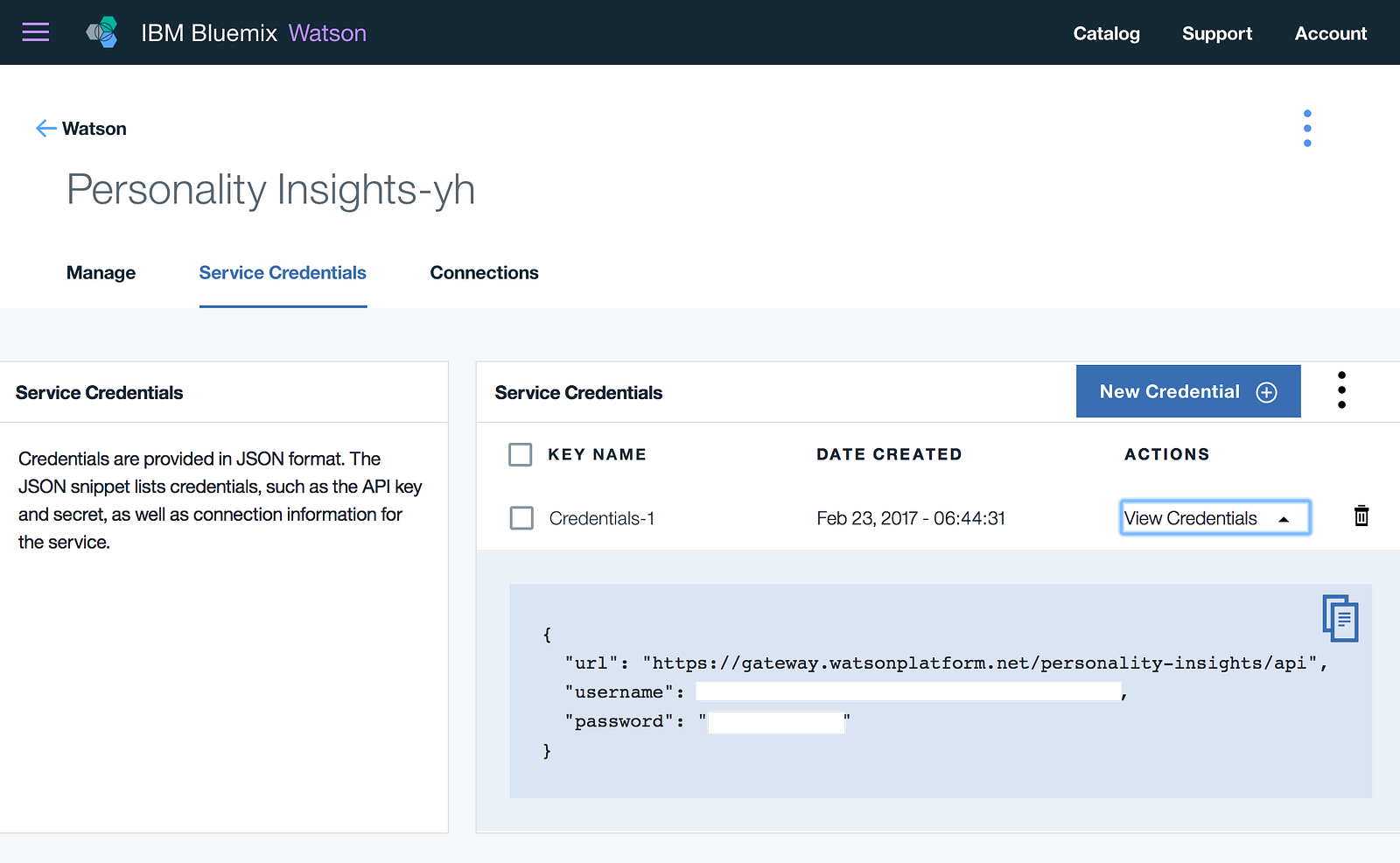
Task: Open the Connections tab
Action: pos(484,273)
